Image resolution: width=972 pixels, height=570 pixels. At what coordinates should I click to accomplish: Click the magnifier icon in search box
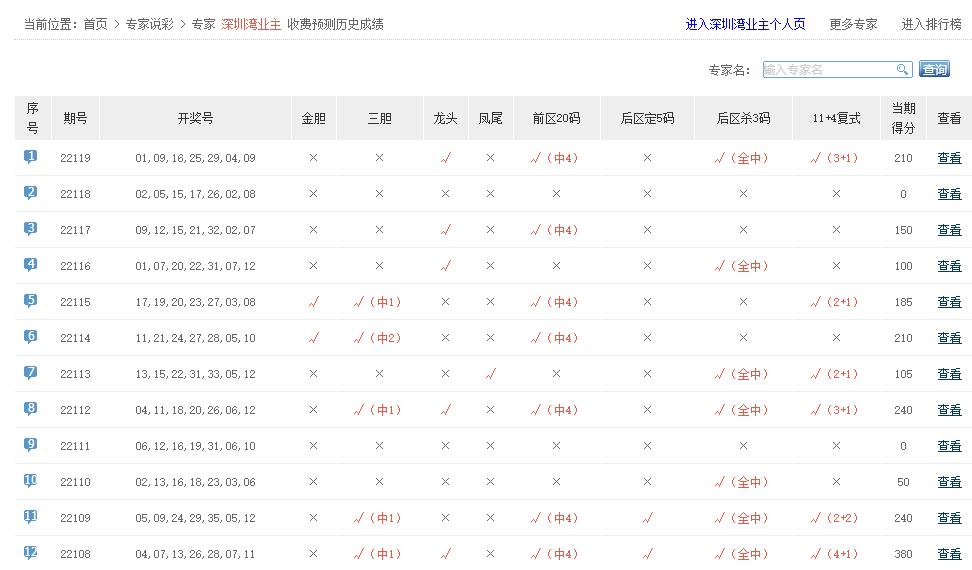tap(902, 69)
